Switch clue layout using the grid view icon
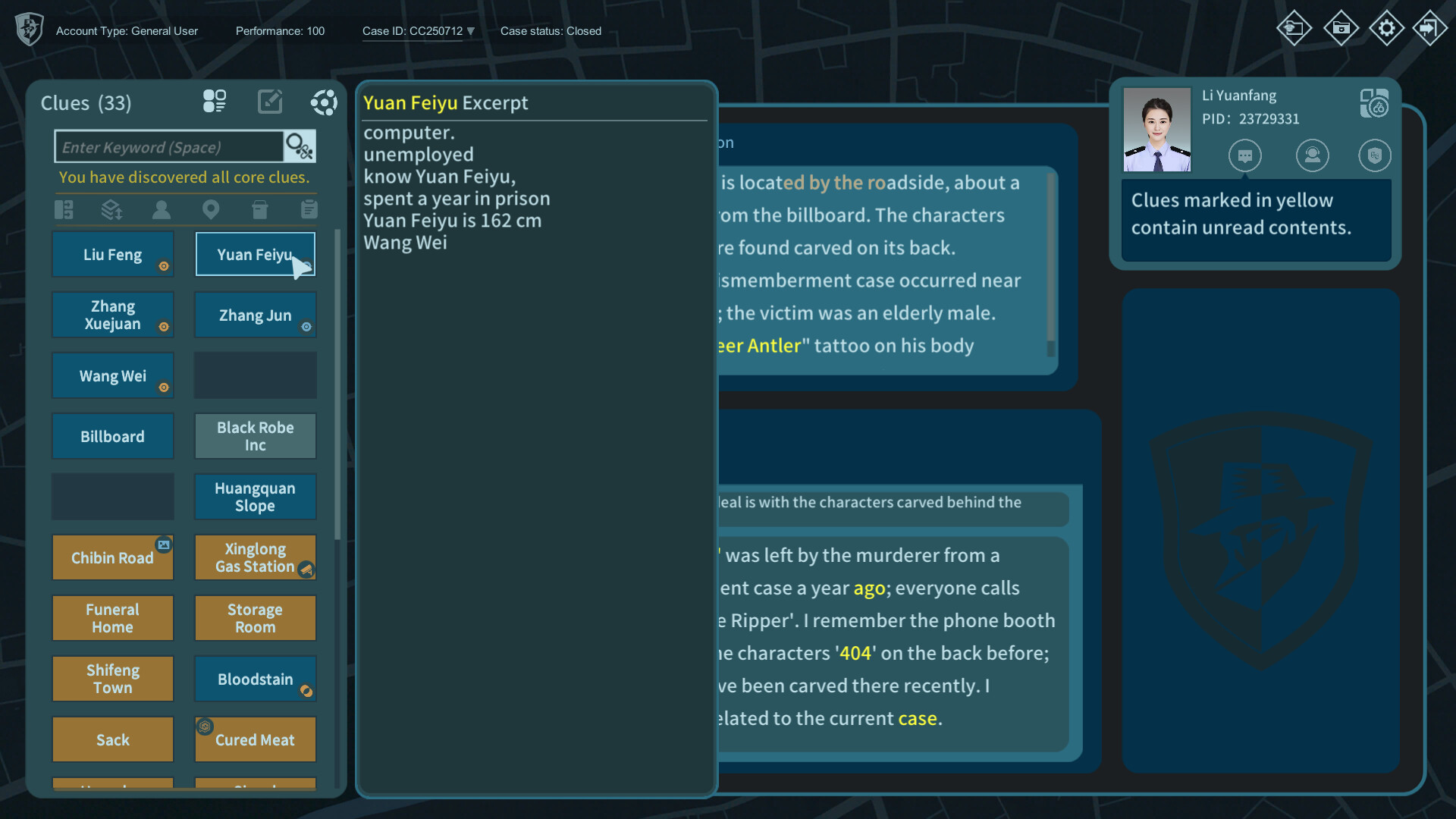1456x819 pixels. click(x=215, y=102)
